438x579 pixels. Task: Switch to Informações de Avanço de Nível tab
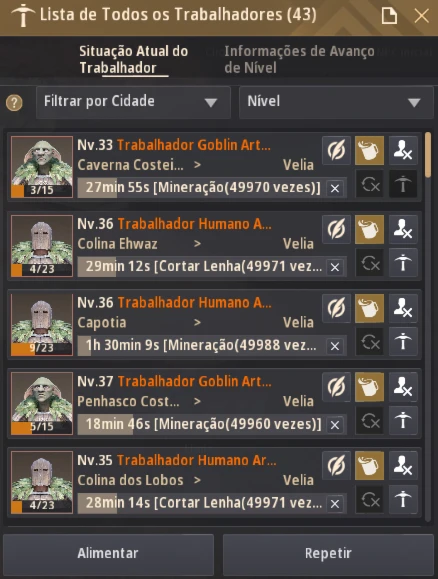point(299,59)
